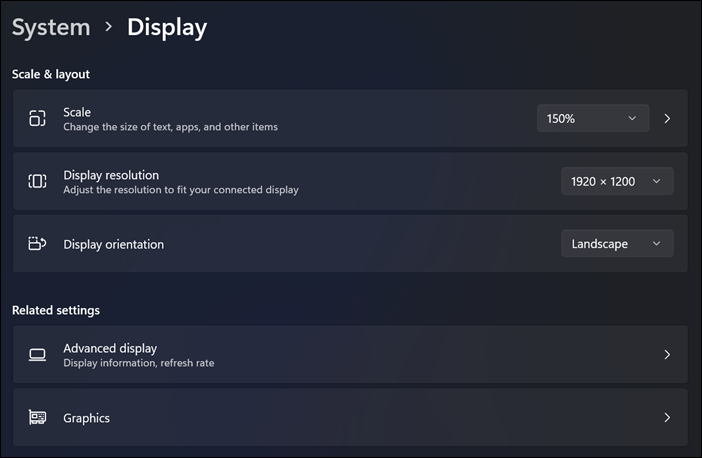This screenshot has height=458, width=702.
Task: Open the 1920 × 1200 resolution dropdown
Action: coord(616,181)
